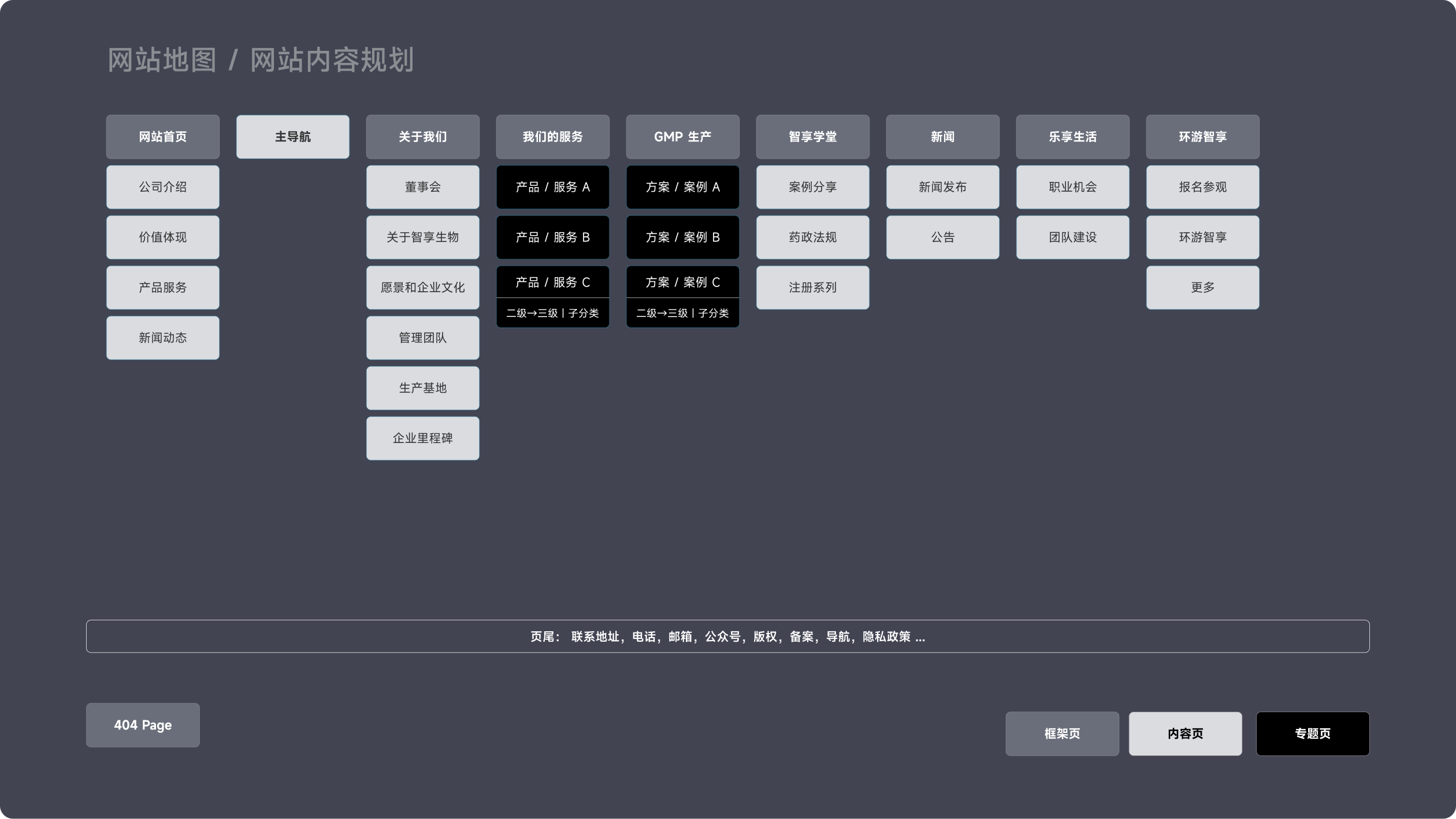This screenshot has height=819, width=1456.
Task: Select the black 专题页 legend swatch
Action: pos(1312,734)
